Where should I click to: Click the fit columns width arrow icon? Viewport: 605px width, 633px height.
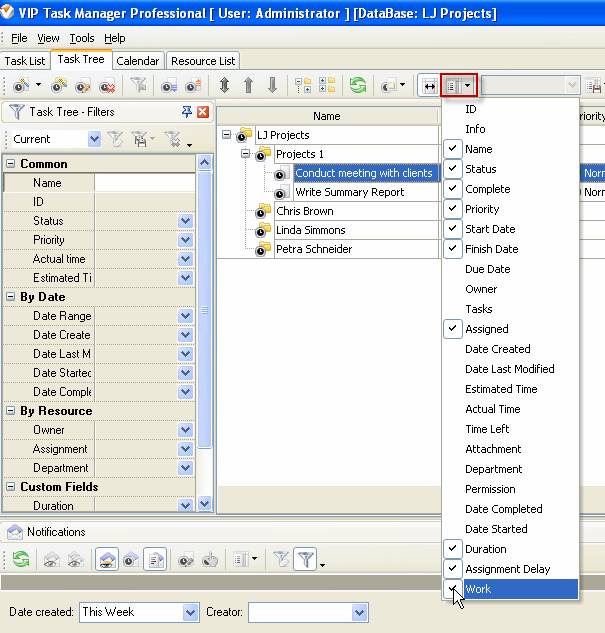(429, 86)
